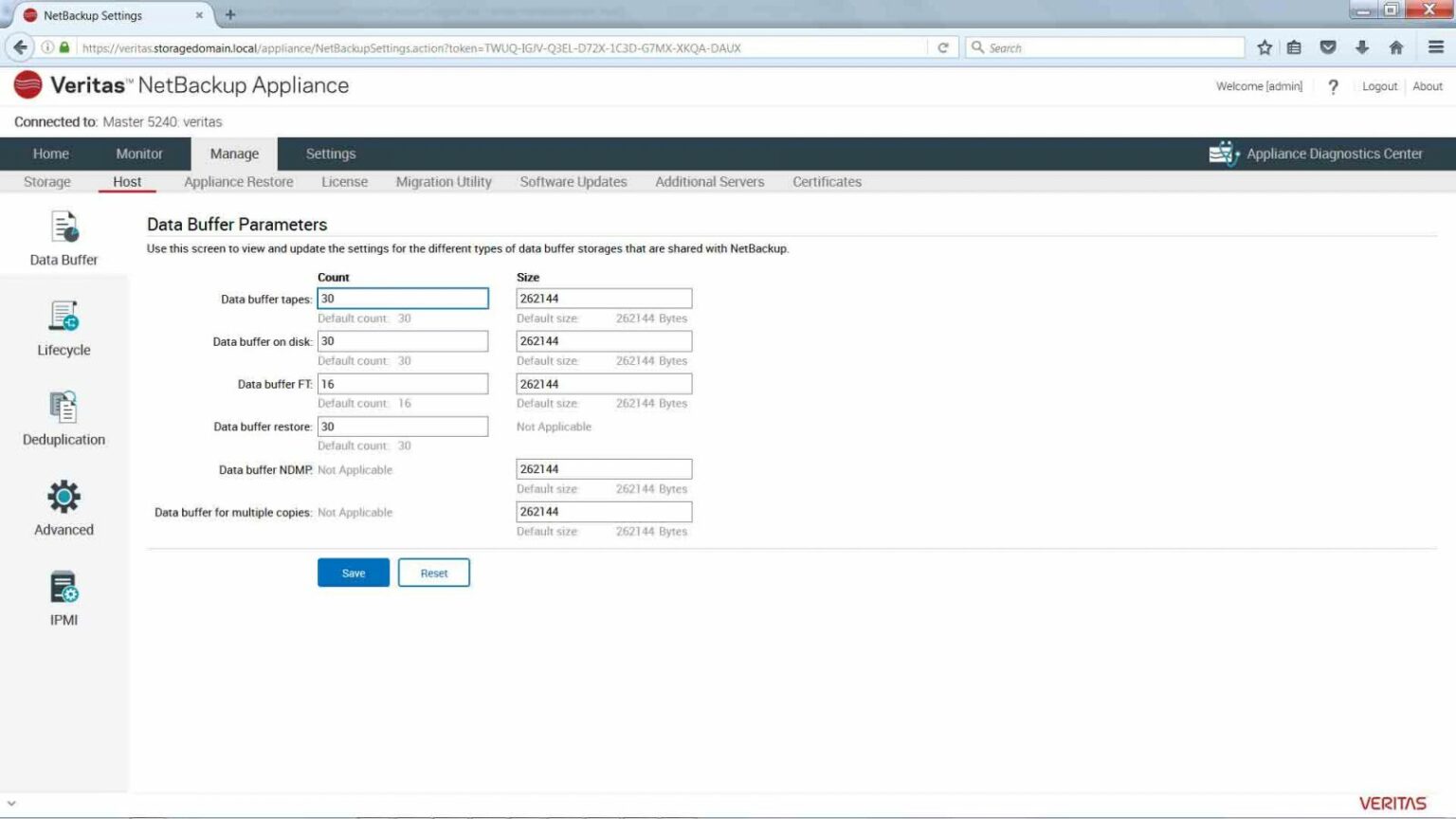The image size is (1456, 819).
Task: Focus the Data buffer on disk count field
Action: click(x=403, y=341)
